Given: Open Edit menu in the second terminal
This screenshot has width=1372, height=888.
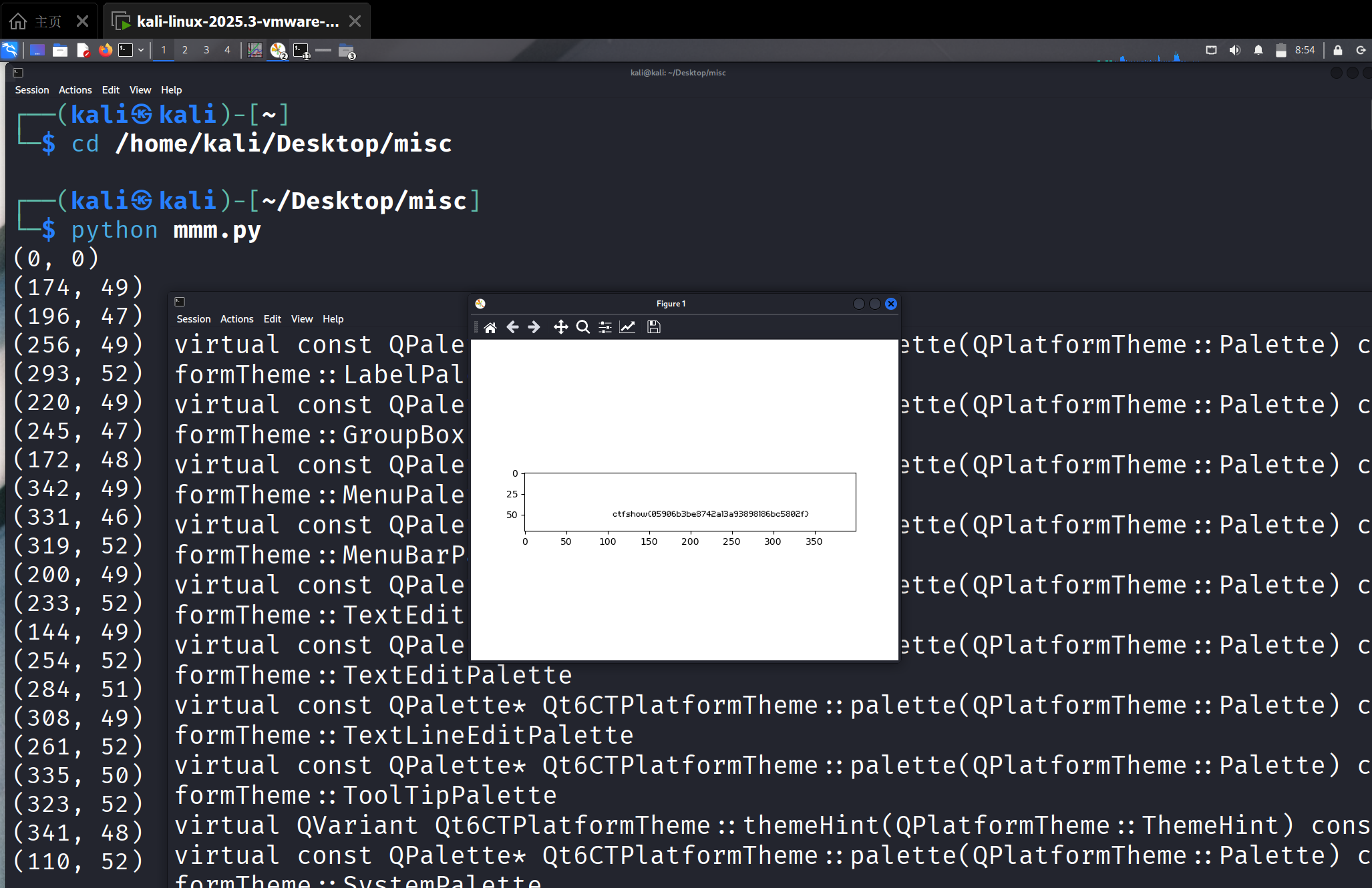Looking at the screenshot, I should click(x=273, y=319).
